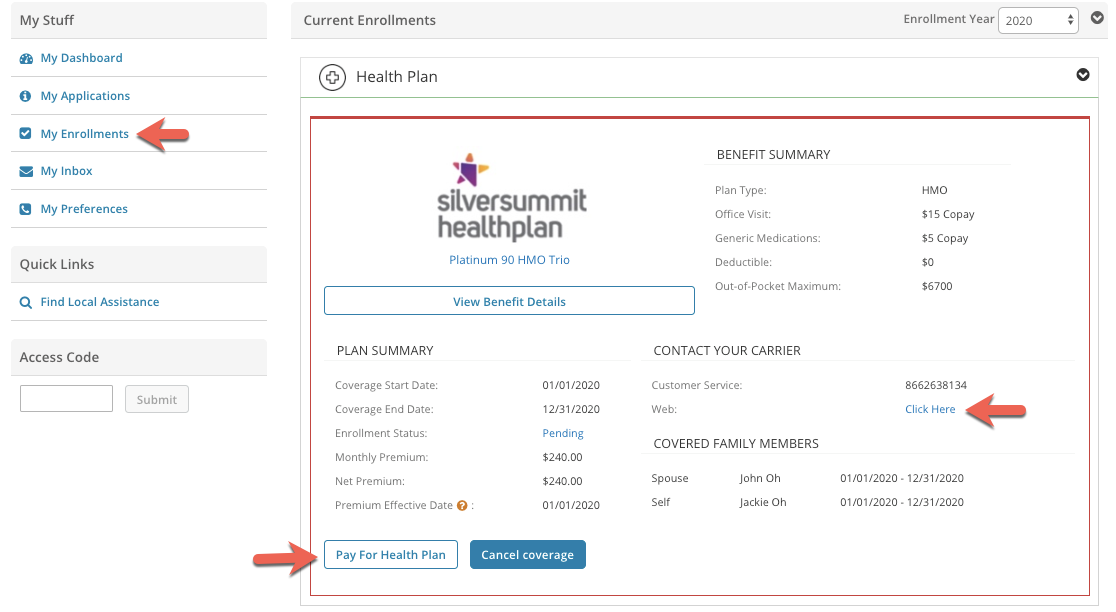This screenshot has width=1116, height=612.
Task: Select the Plan Type HMO value
Action: 935,191
